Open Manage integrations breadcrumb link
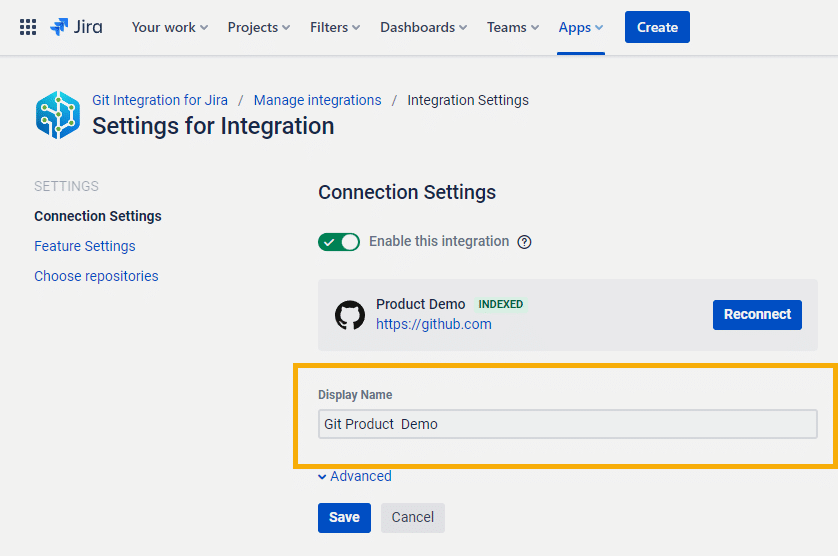 point(317,100)
